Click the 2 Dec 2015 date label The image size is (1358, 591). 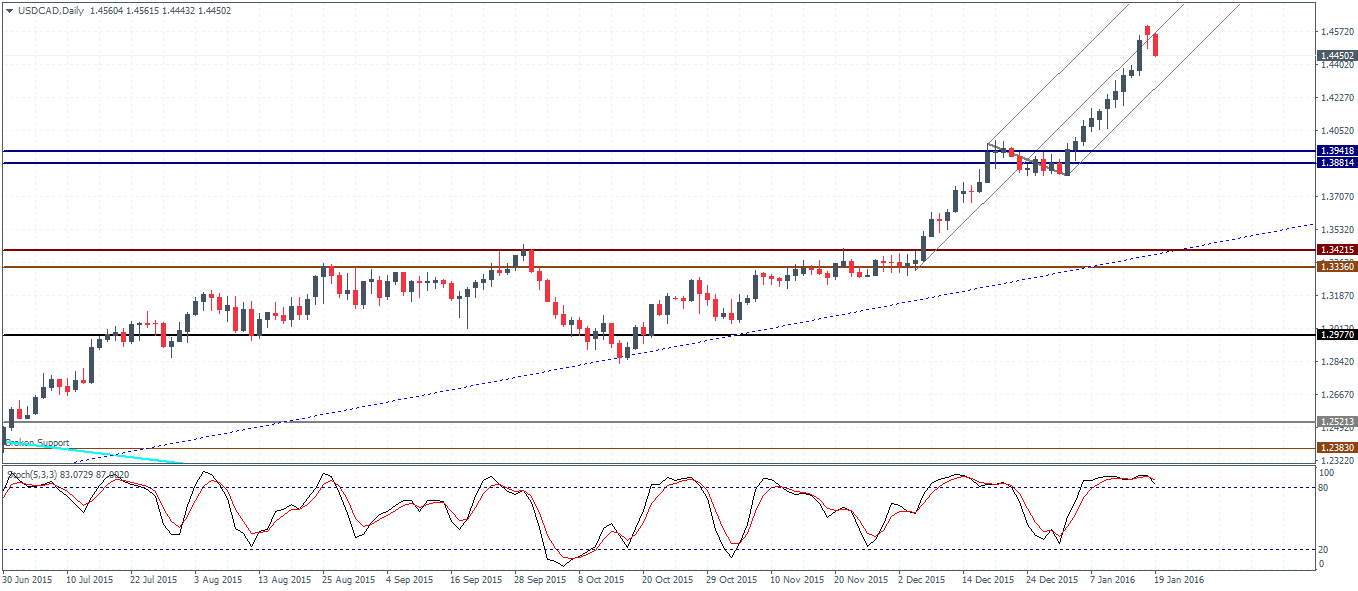coord(922,579)
